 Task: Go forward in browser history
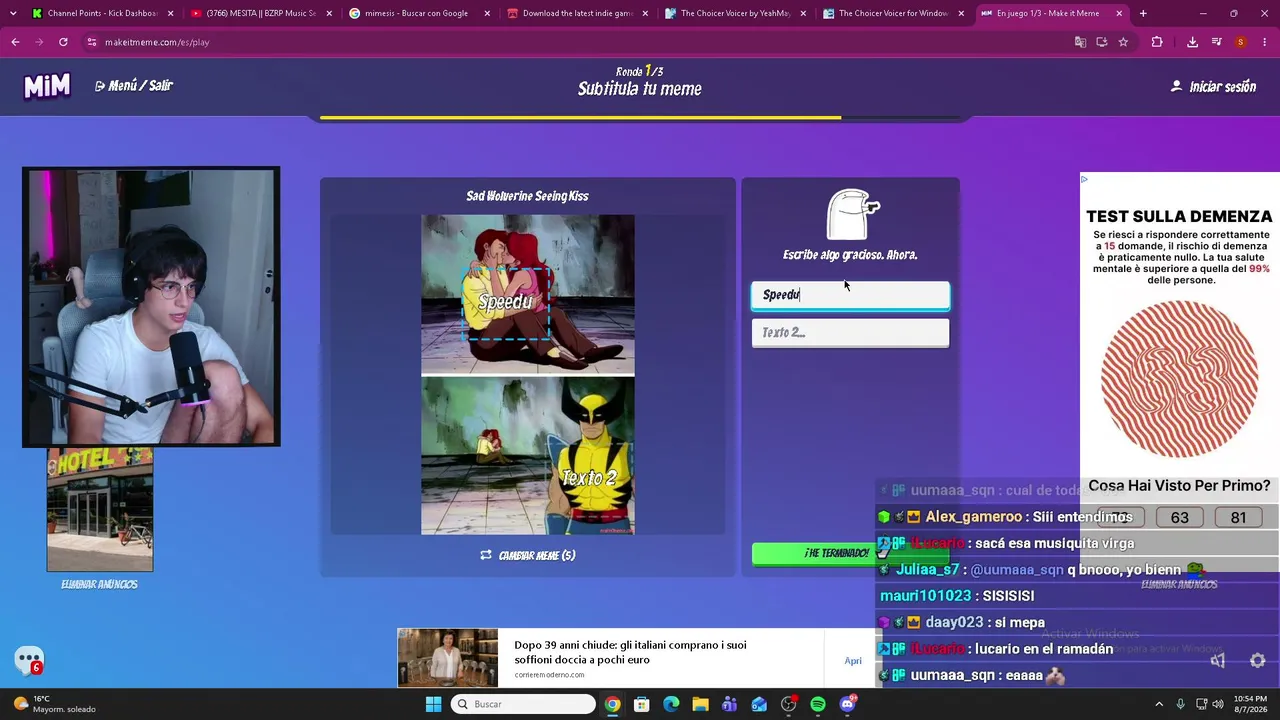click(x=39, y=42)
